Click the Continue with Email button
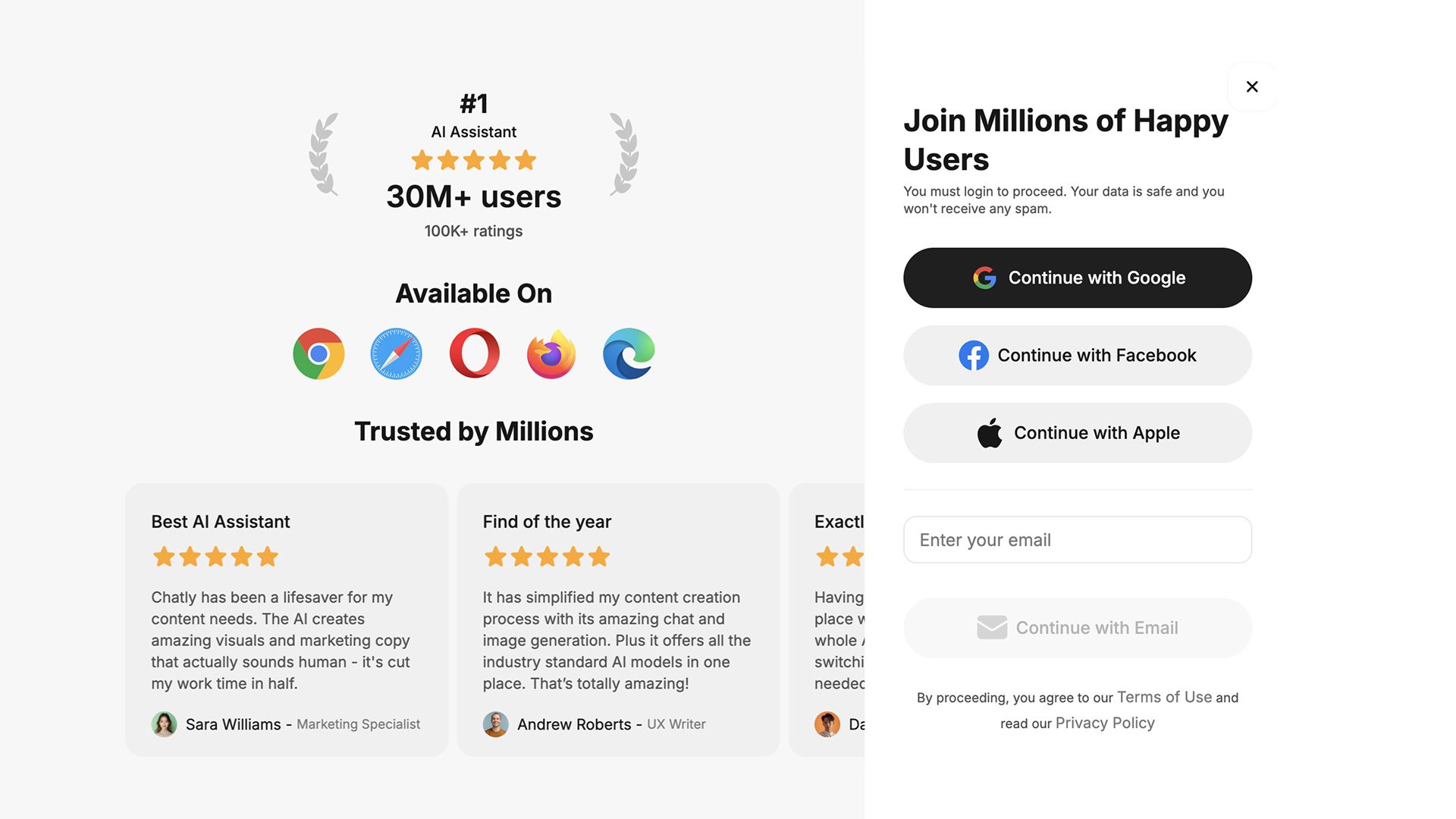Viewport: 1456px width, 819px height. pyautogui.click(x=1077, y=627)
